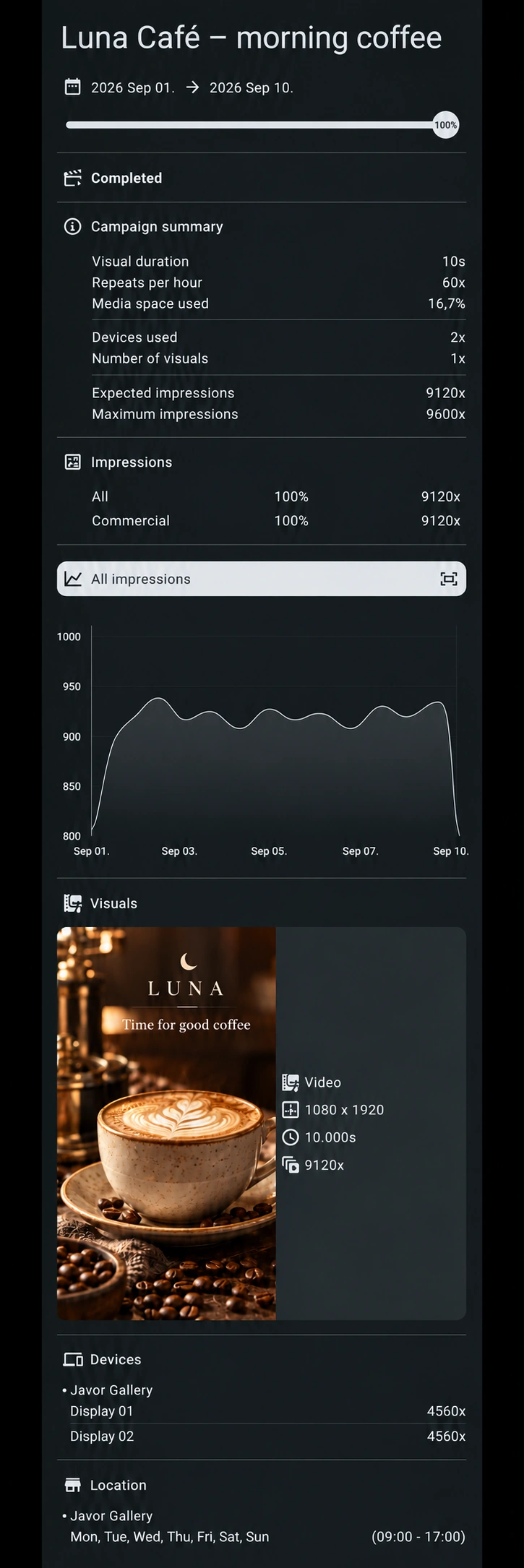Click the arrow between campaign dates
The width and height of the screenshot is (524, 1568).
point(192,87)
